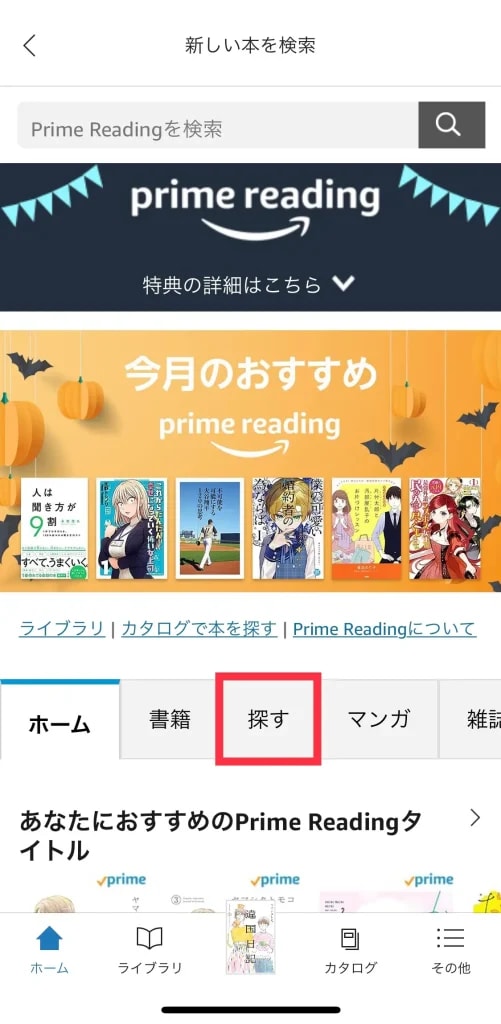Open the Prime Readingについて link
This screenshot has width=501, height=1024.
pyautogui.click(x=384, y=628)
